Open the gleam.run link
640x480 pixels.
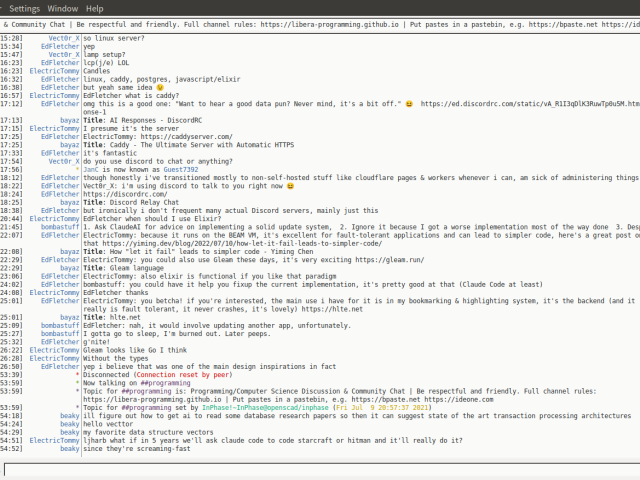[x=389, y=260]
